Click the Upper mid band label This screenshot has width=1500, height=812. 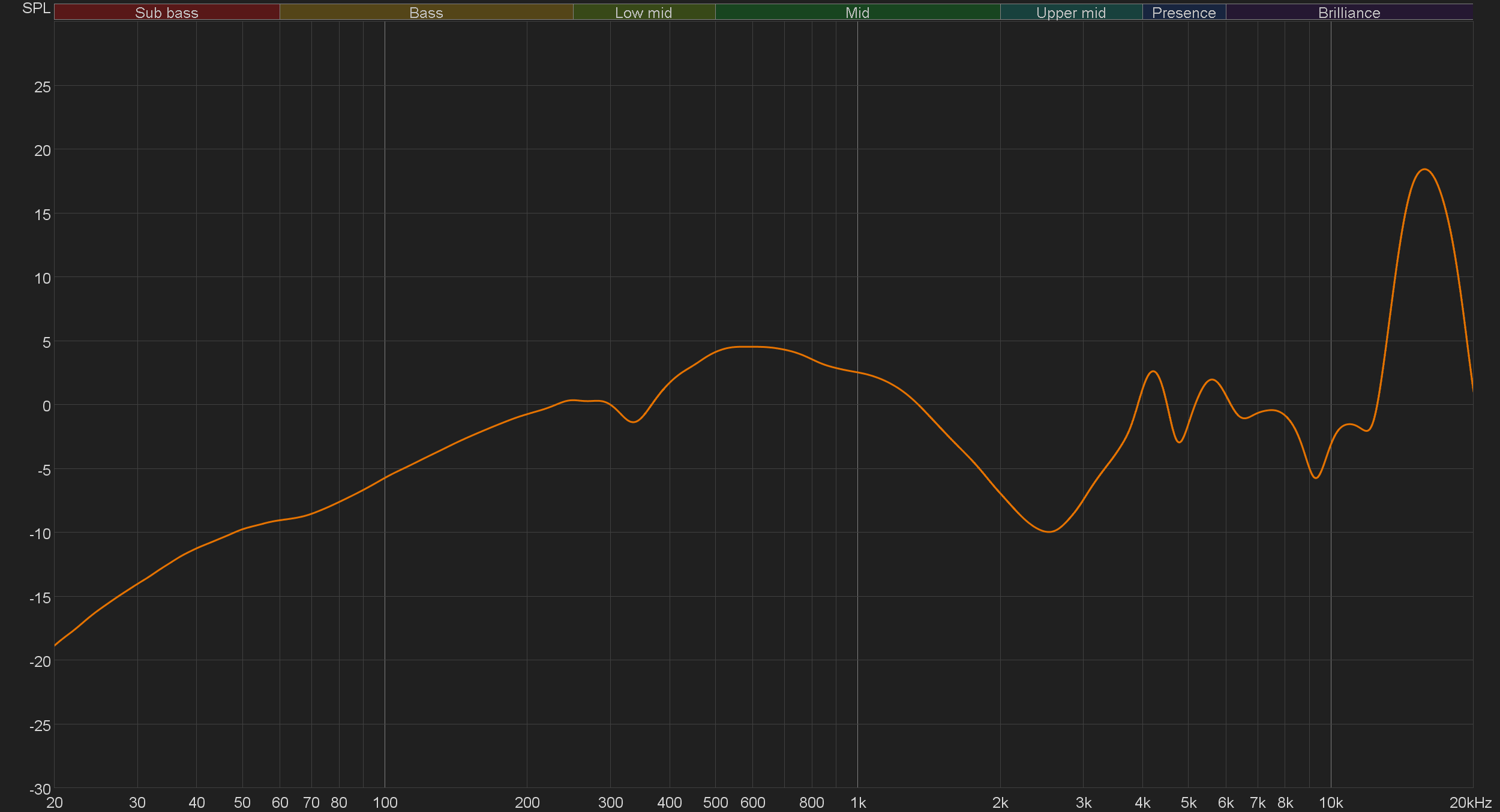click(1070, 12)
